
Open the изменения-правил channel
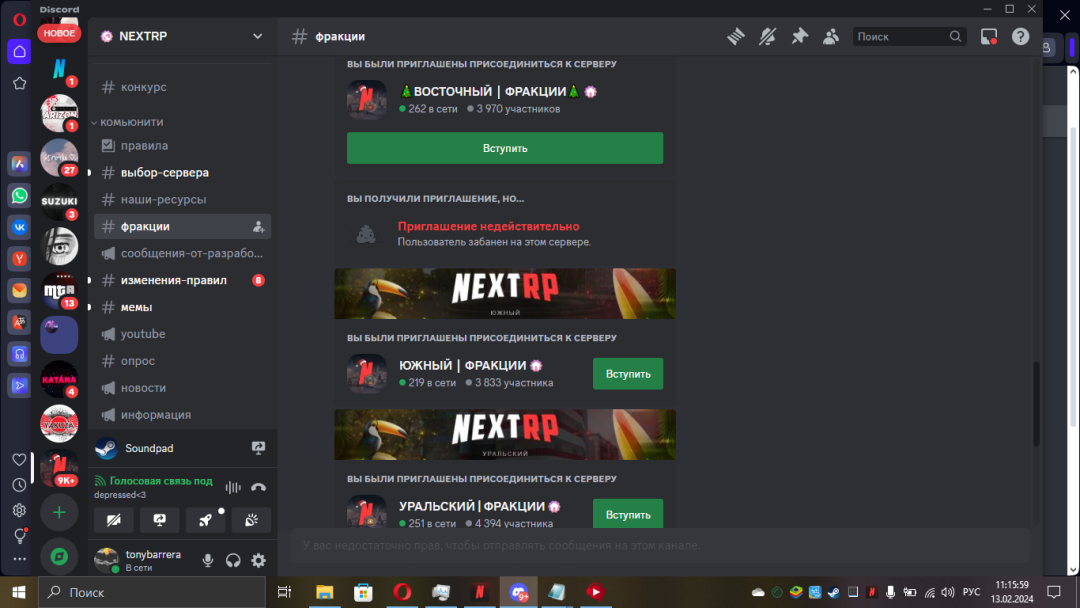pos(183,280)
